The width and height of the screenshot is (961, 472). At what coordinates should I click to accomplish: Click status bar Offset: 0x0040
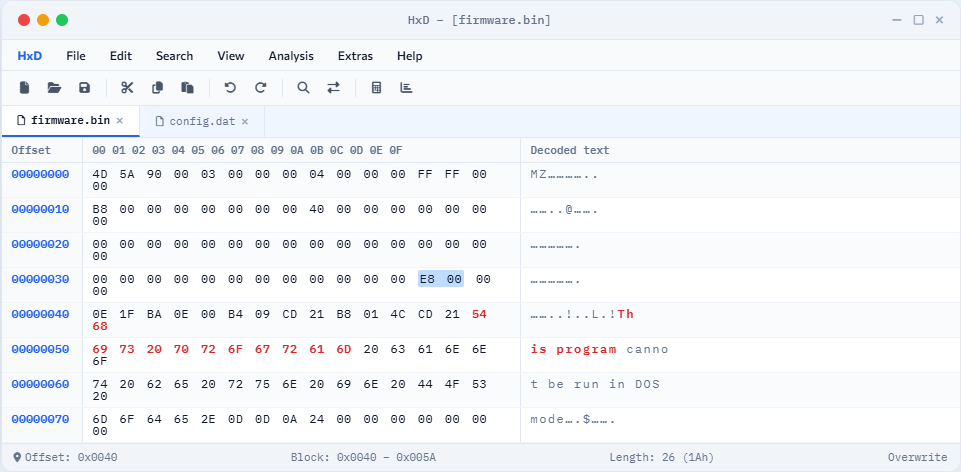point(66,457)
